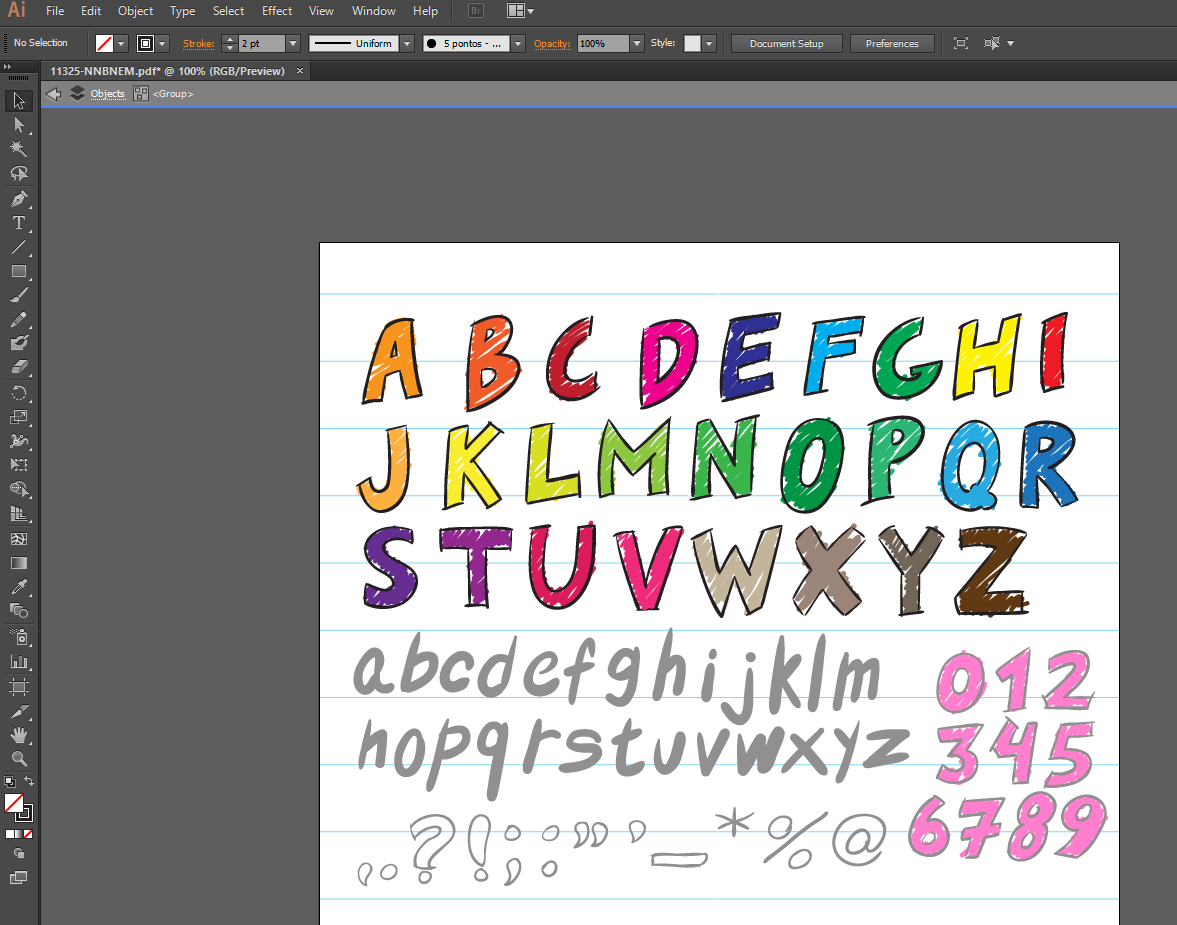Select the Pen tool

click(x=18, y=198)
